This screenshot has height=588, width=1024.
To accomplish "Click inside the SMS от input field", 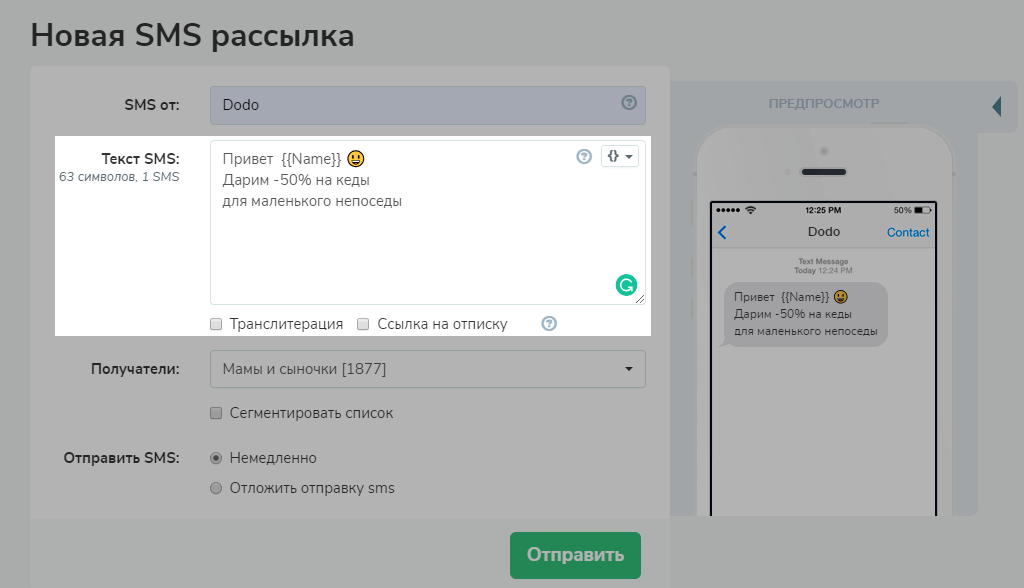I will 400,104.
